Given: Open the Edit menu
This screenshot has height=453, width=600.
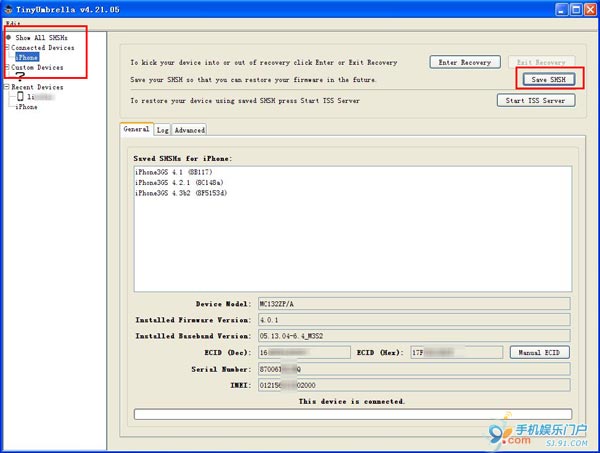Looking at the screenshot, I should point(13,23).
